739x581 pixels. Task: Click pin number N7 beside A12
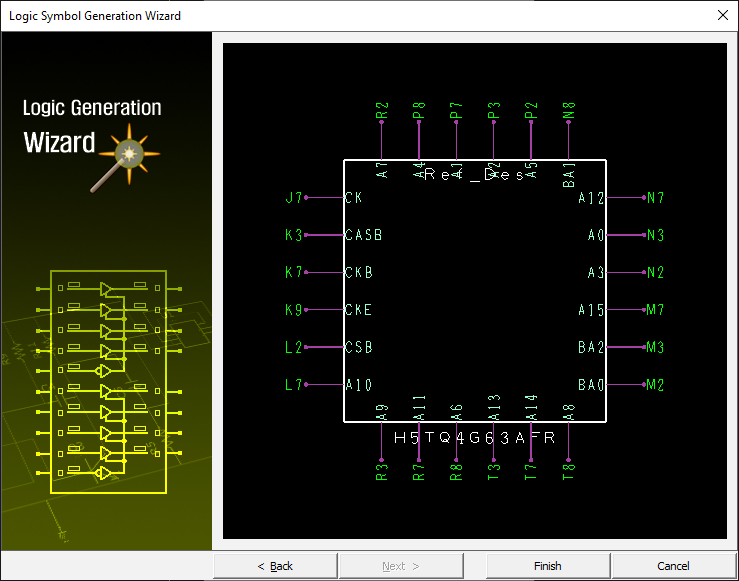click(x=655, y=198)
